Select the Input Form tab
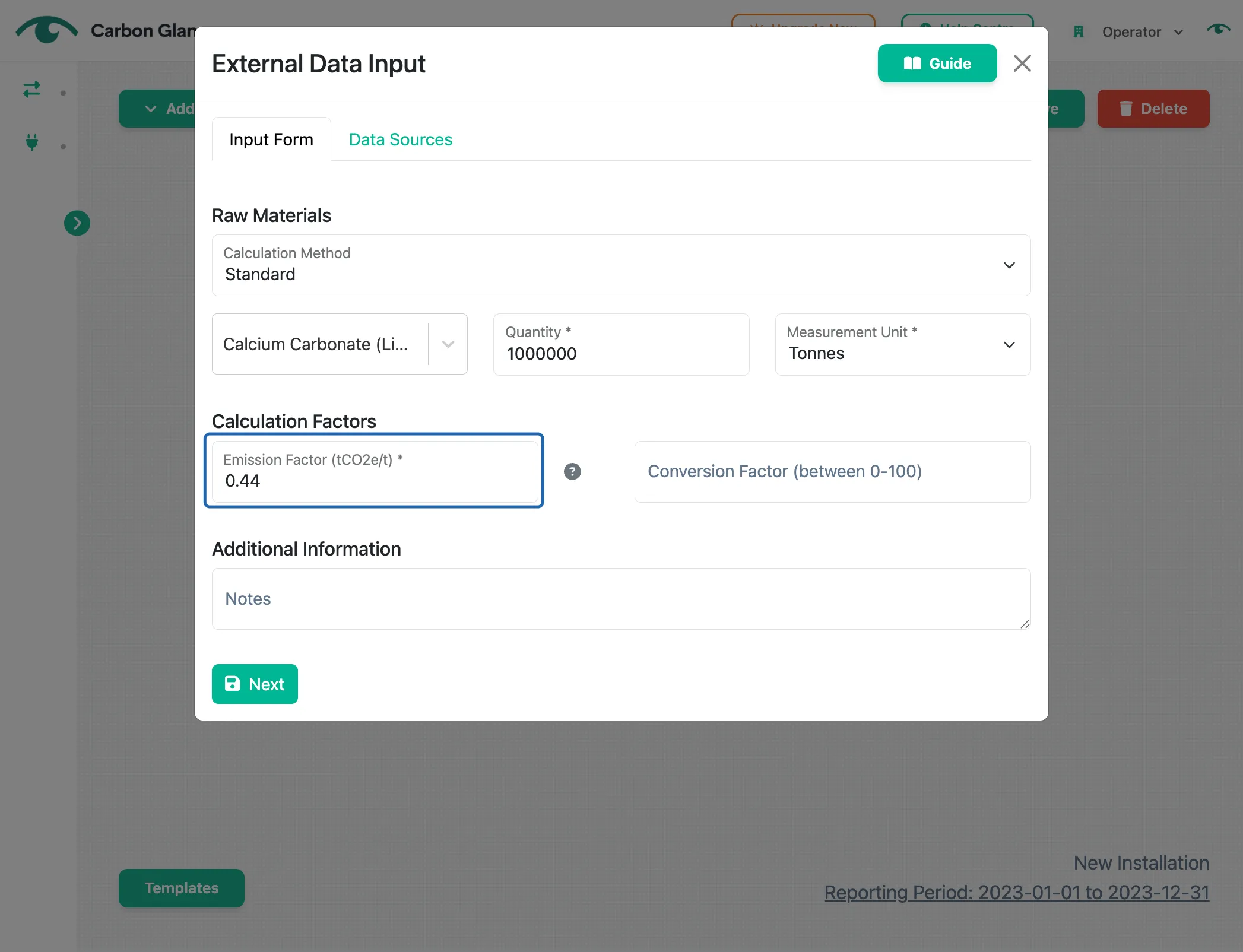The width and height of the screenshot is (1243, 952). click(271, 139)
